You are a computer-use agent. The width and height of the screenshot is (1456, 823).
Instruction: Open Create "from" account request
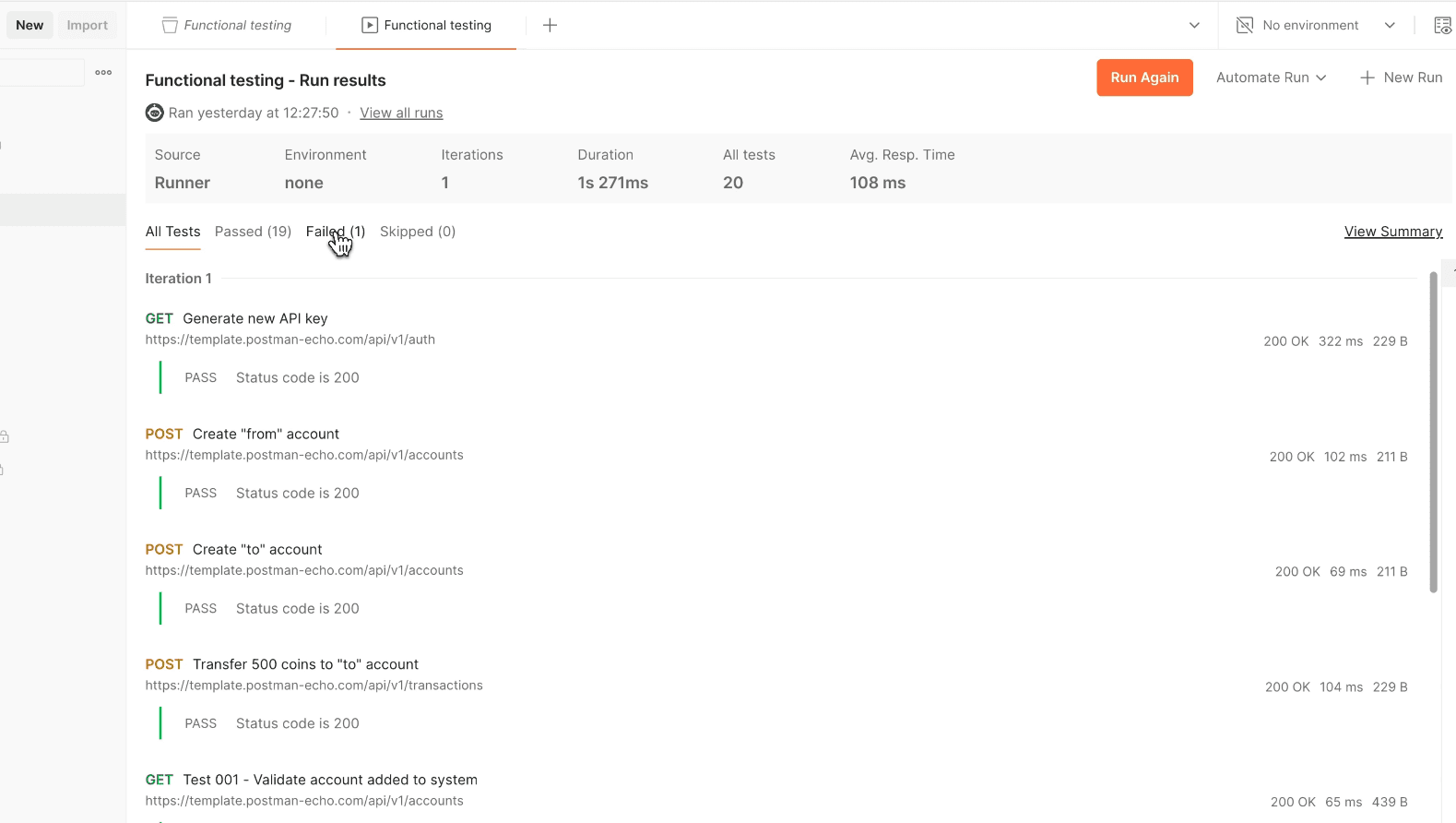pos(266,434)
